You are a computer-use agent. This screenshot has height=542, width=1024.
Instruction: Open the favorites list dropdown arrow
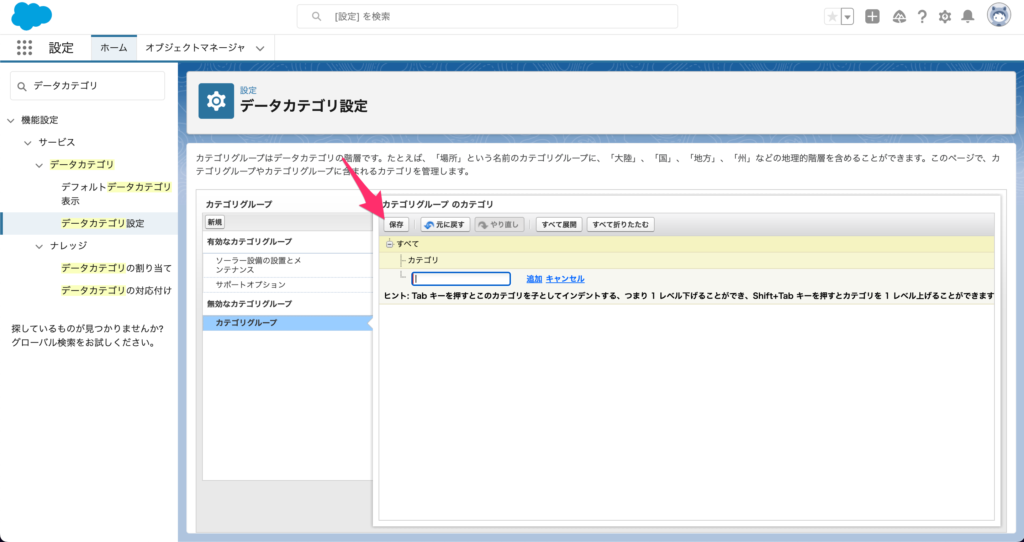pyautogui.click(x=848, y=16)
